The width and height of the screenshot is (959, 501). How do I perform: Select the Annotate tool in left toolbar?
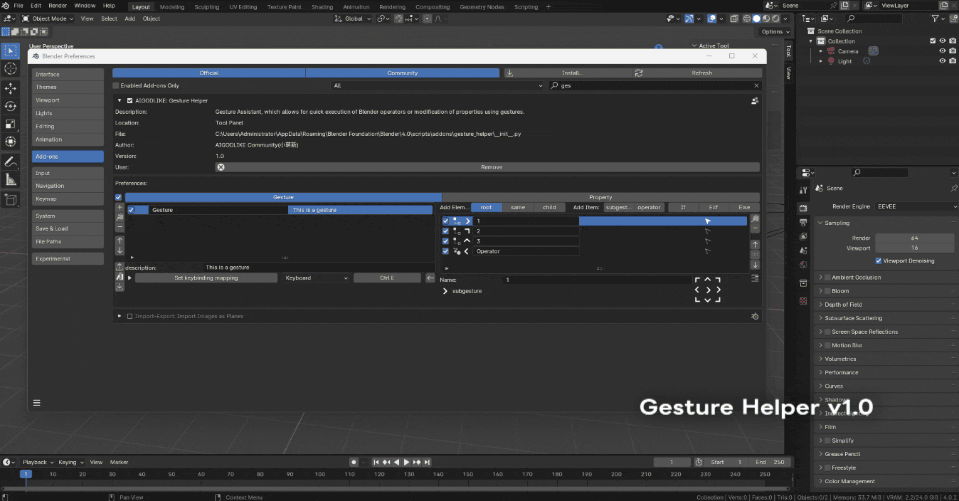[x=10, y=161]
